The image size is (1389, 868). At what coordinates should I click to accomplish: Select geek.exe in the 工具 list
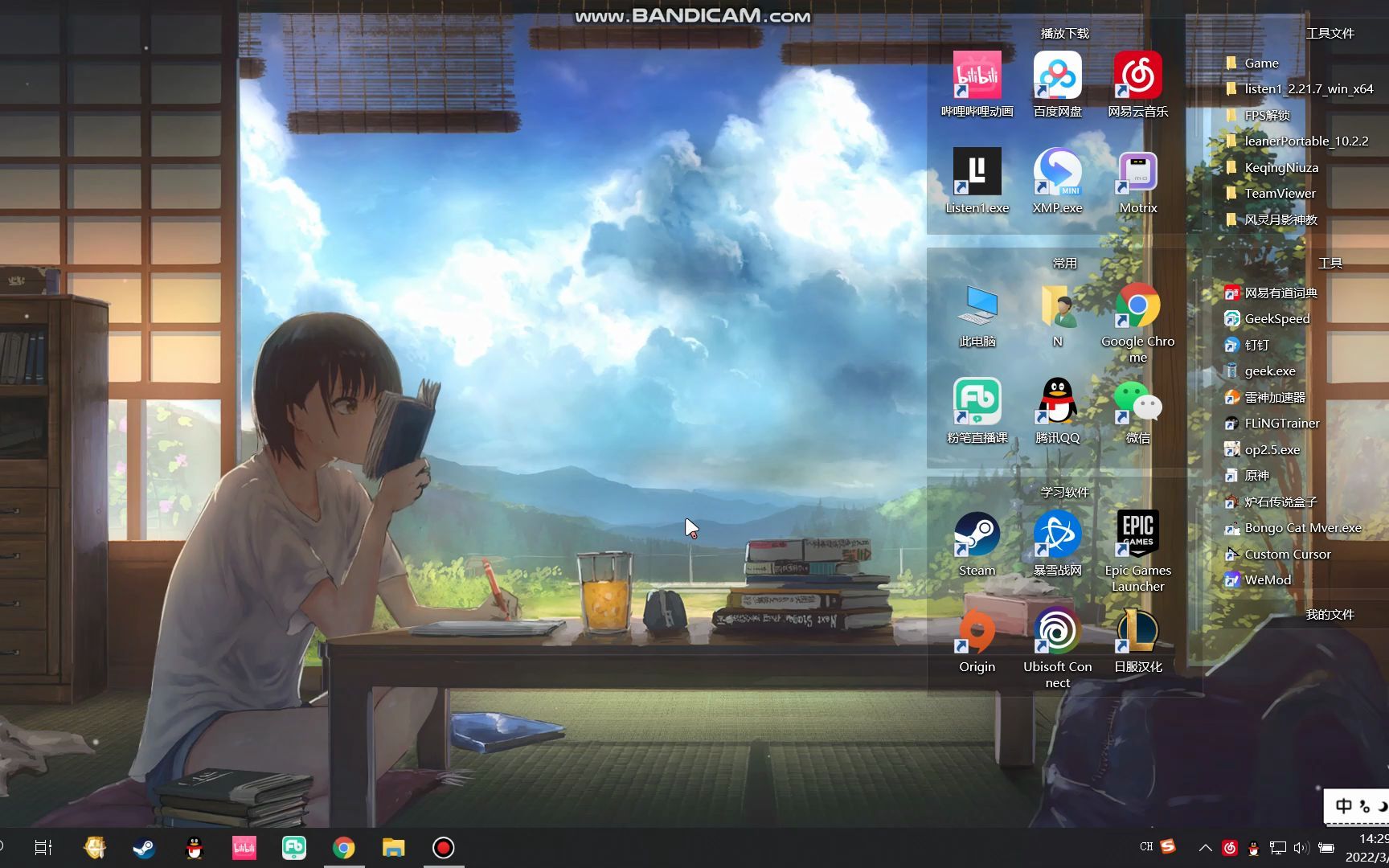point(1260,371)
